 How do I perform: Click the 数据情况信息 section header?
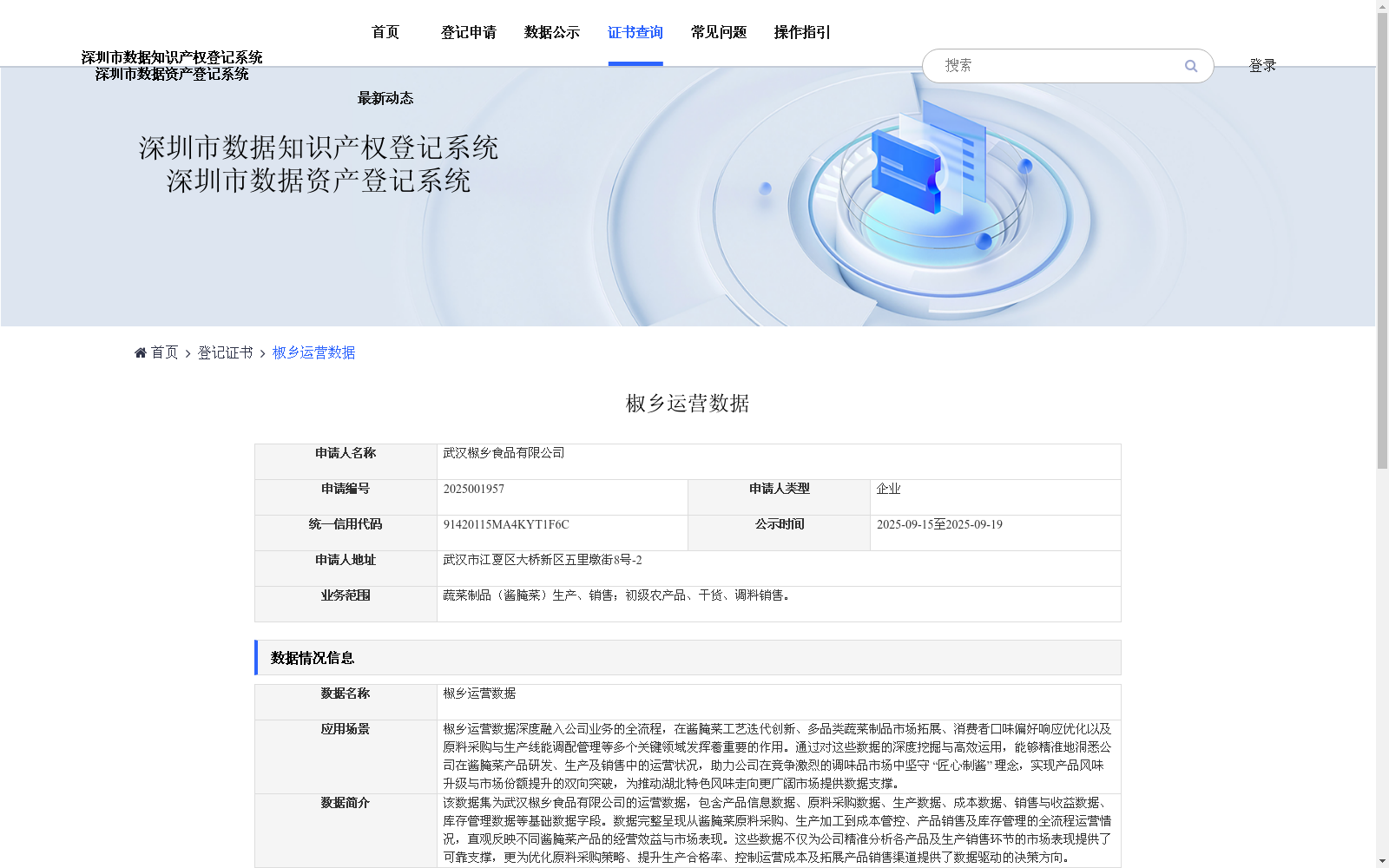click(x=688, y=658)
